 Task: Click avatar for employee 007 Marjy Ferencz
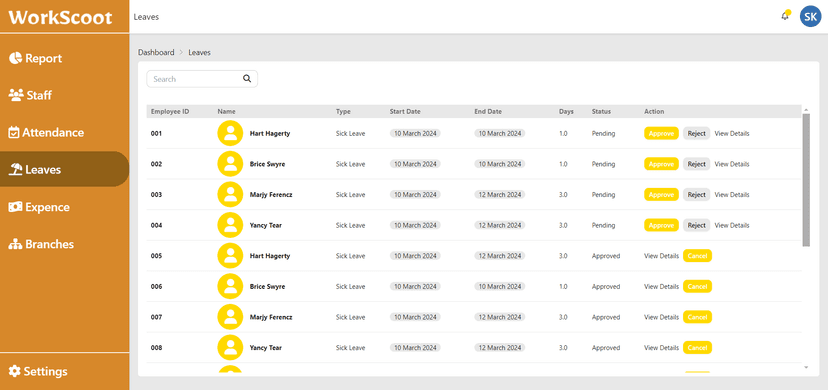pyautogui.click(x=230, y=317)
